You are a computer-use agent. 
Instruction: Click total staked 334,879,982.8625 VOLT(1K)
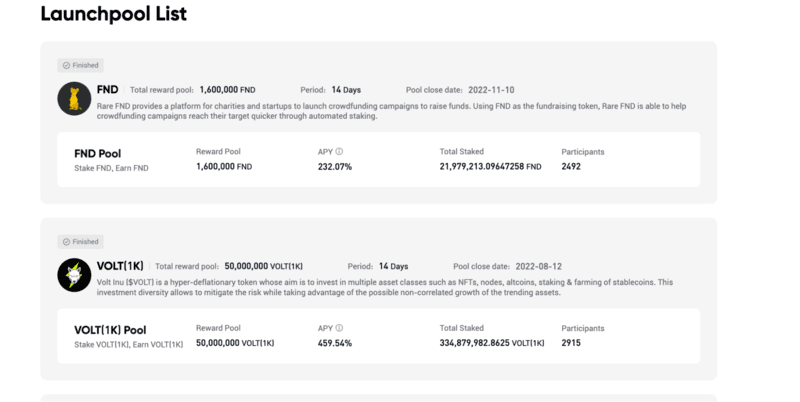click(492, 343)
